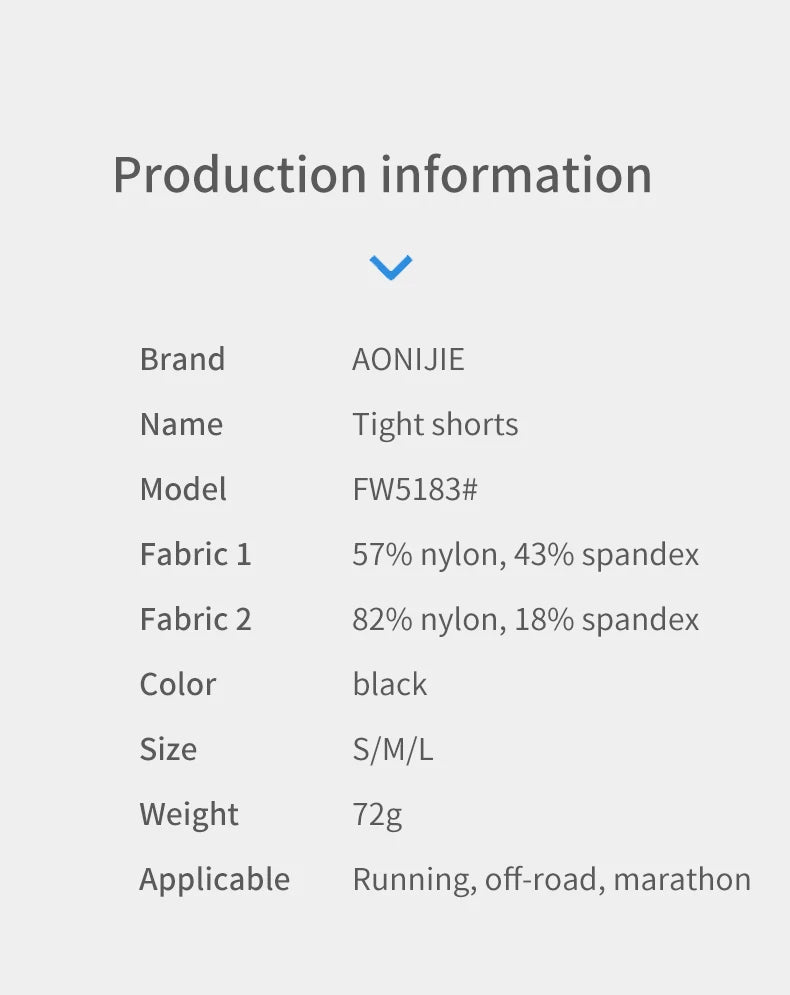Click "57% nylon, 43% spandex" text
The height and width of the screenshot is (995, 790).
[x=525, y=554]
